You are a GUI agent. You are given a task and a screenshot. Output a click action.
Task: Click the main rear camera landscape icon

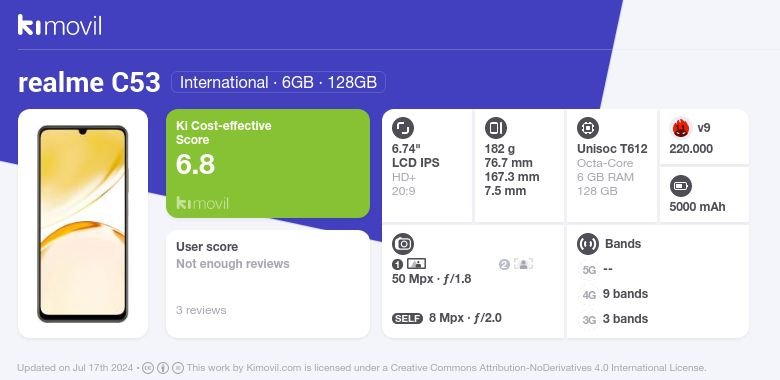tap(416, 264)
